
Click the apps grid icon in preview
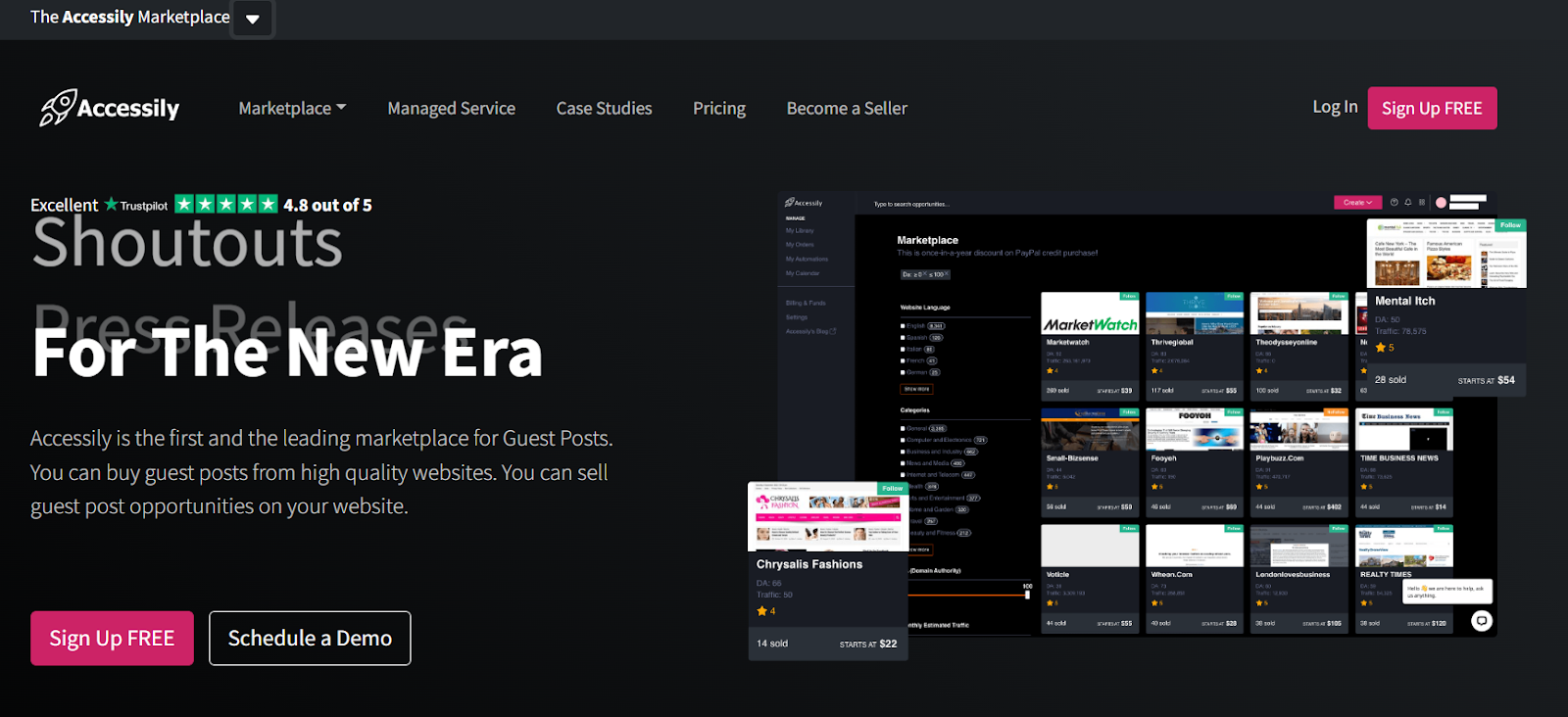point(1422,203)
